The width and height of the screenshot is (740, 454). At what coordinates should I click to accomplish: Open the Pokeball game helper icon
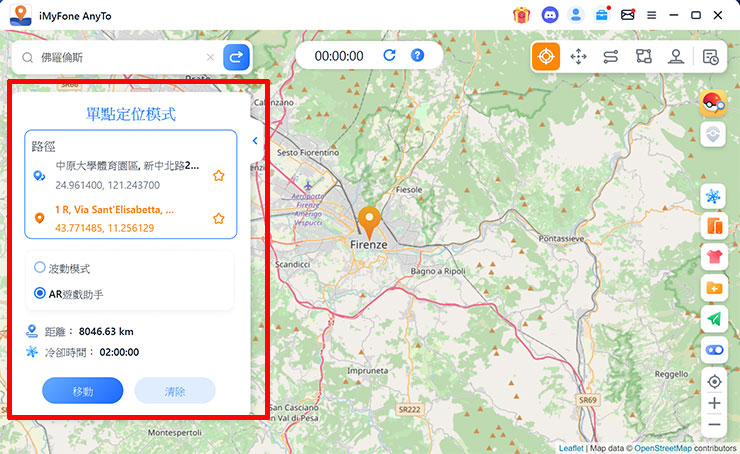pyautogui.click(x=713, y=103)
